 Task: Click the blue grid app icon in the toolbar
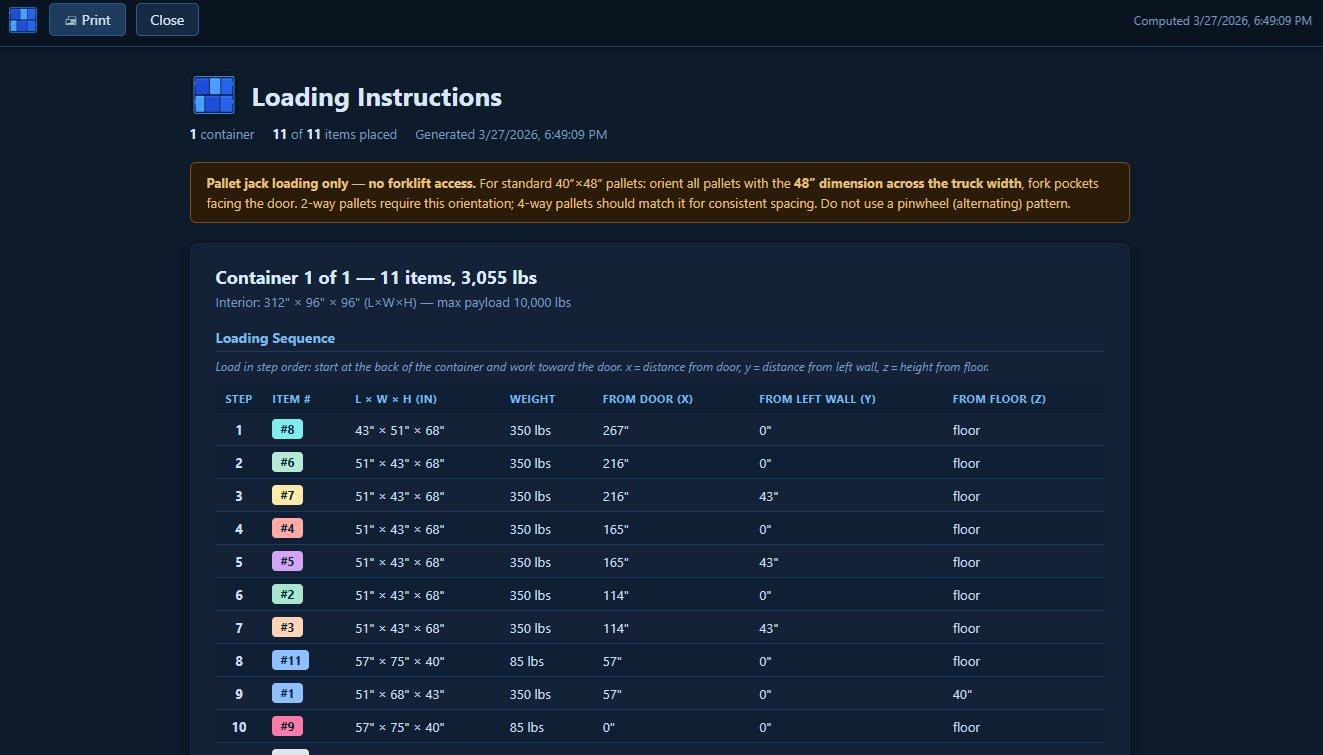[x=22, y=19]
